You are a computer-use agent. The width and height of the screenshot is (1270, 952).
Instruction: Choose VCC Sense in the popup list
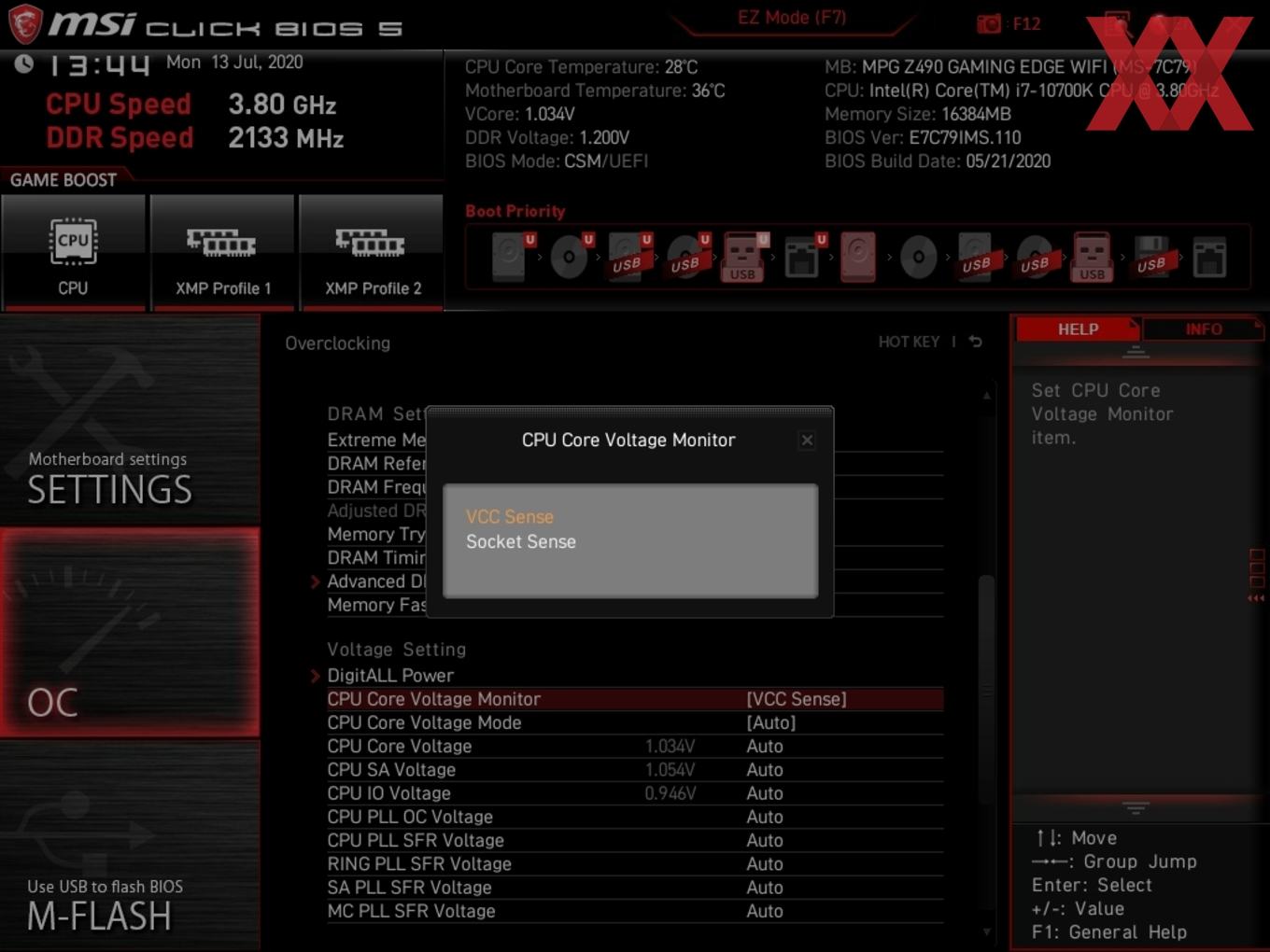(x=510, y=516)
